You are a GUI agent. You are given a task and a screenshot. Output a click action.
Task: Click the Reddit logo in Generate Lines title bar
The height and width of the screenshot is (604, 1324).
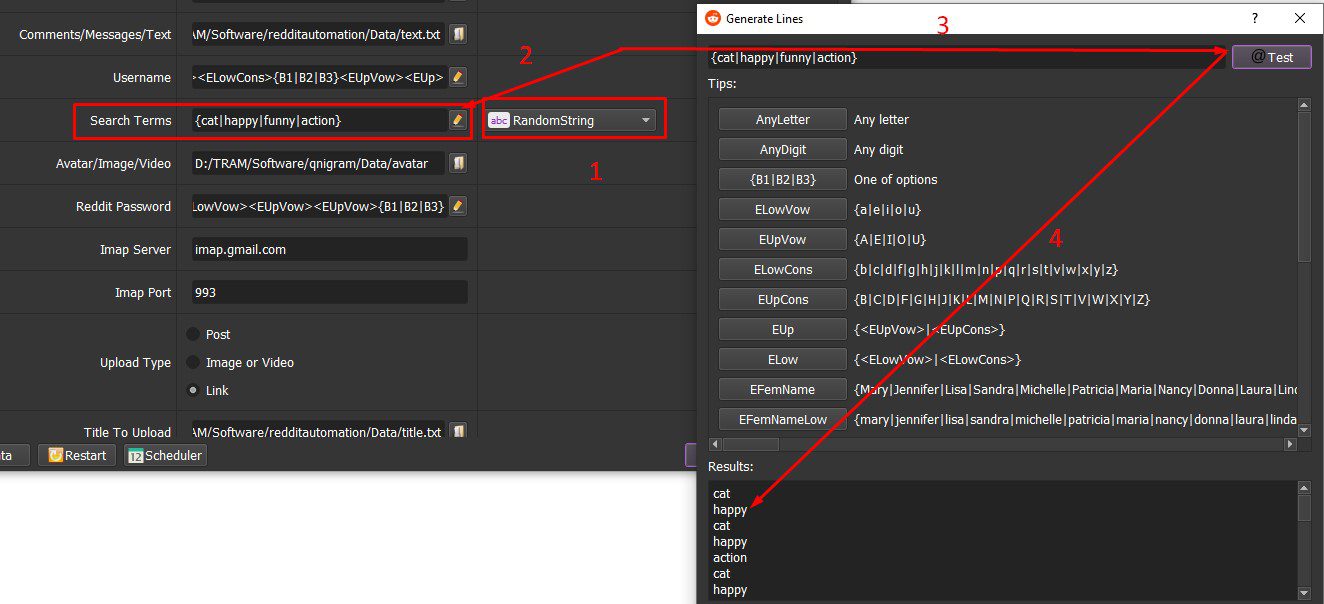[x=713, y=18]
